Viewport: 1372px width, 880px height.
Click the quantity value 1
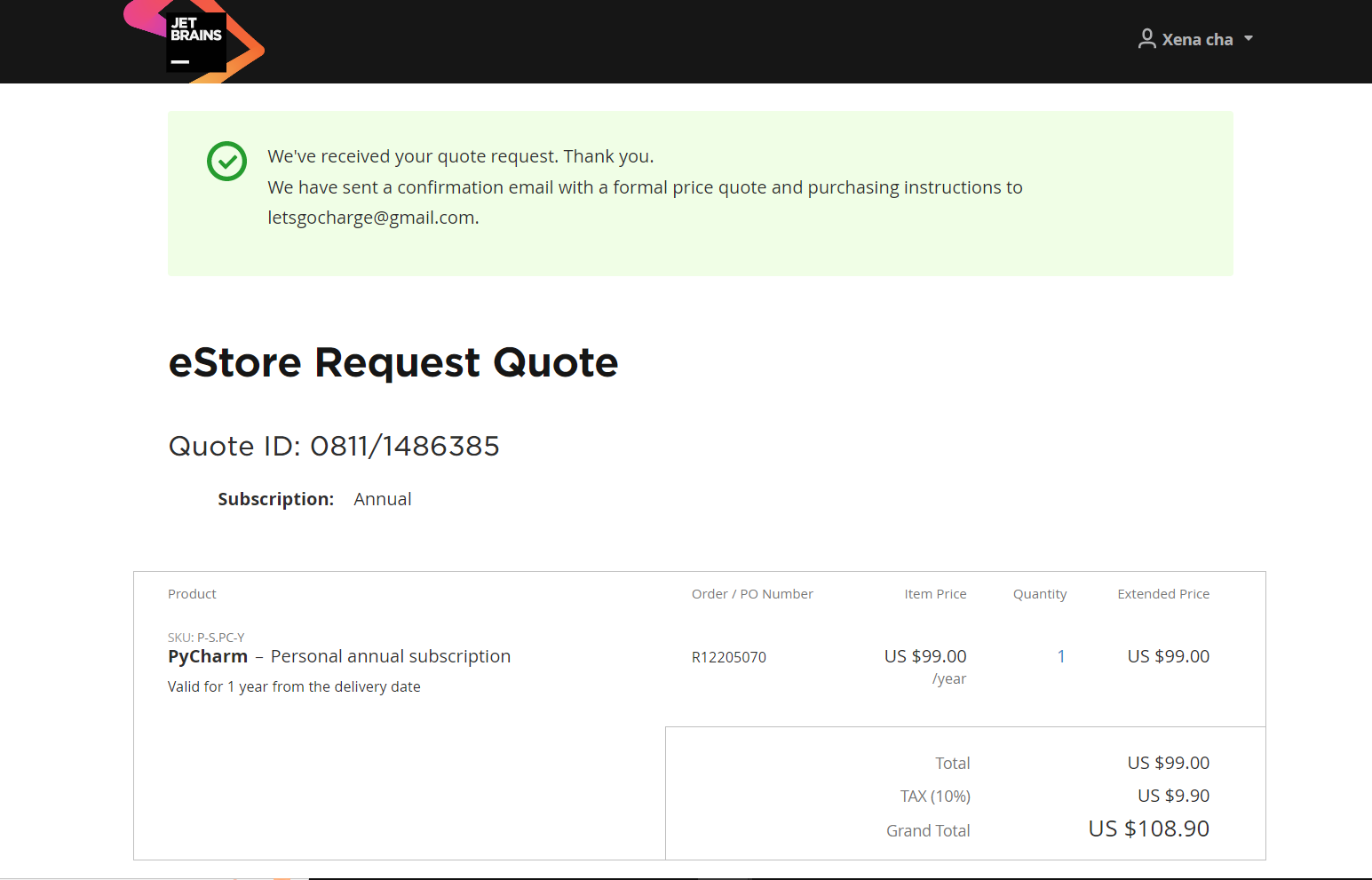(x=1061, y=656)
